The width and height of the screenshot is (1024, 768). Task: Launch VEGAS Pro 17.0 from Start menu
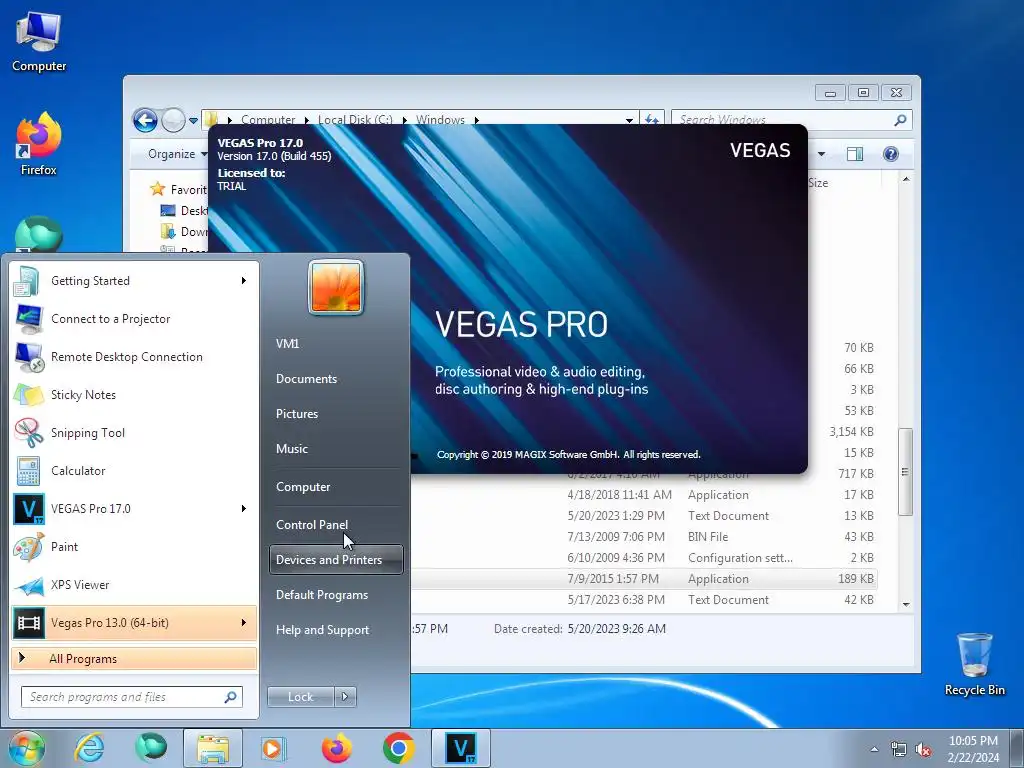point(135,509)
